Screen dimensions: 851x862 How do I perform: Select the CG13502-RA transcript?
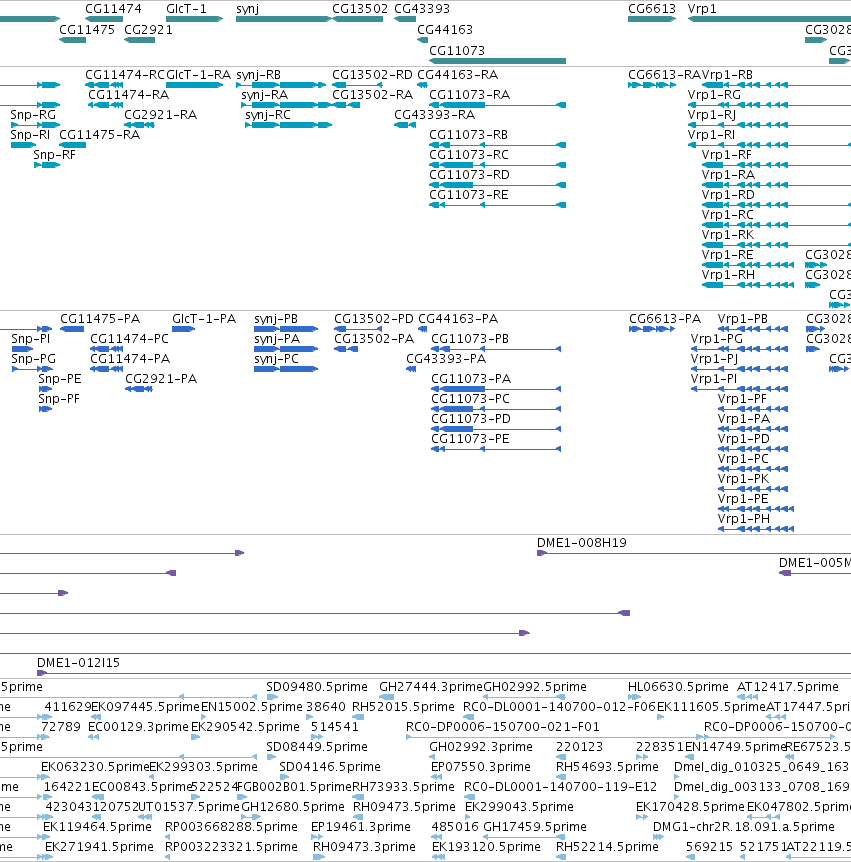(346, 105)
